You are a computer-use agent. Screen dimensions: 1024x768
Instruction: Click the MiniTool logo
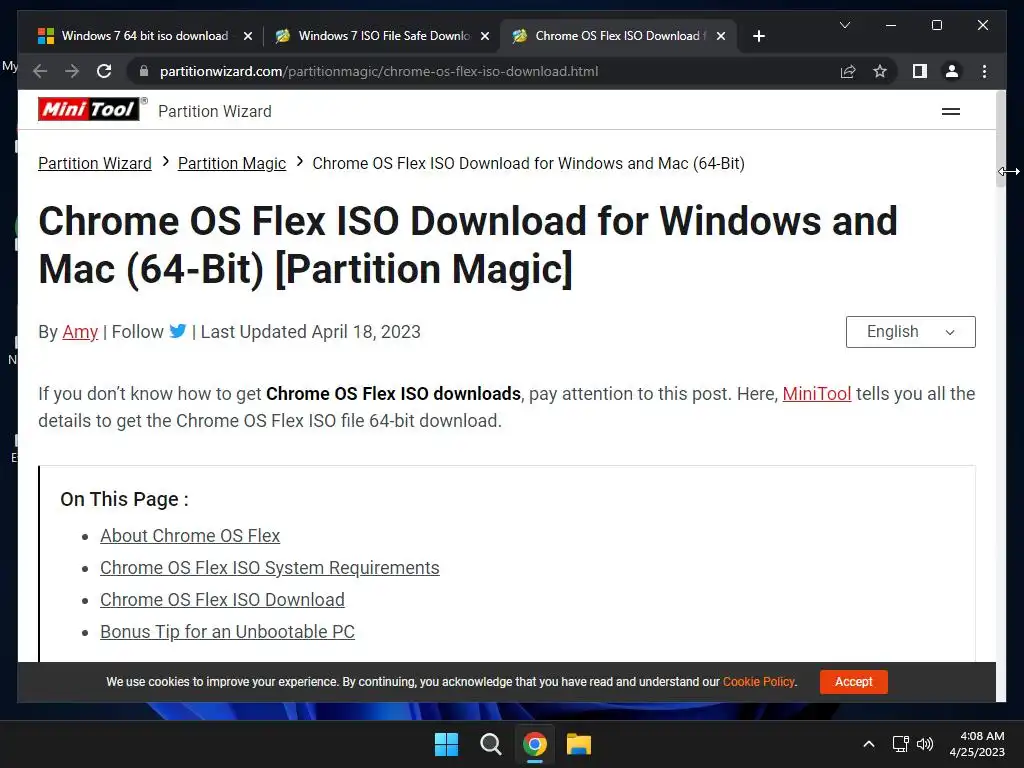(x=89, y=109)
